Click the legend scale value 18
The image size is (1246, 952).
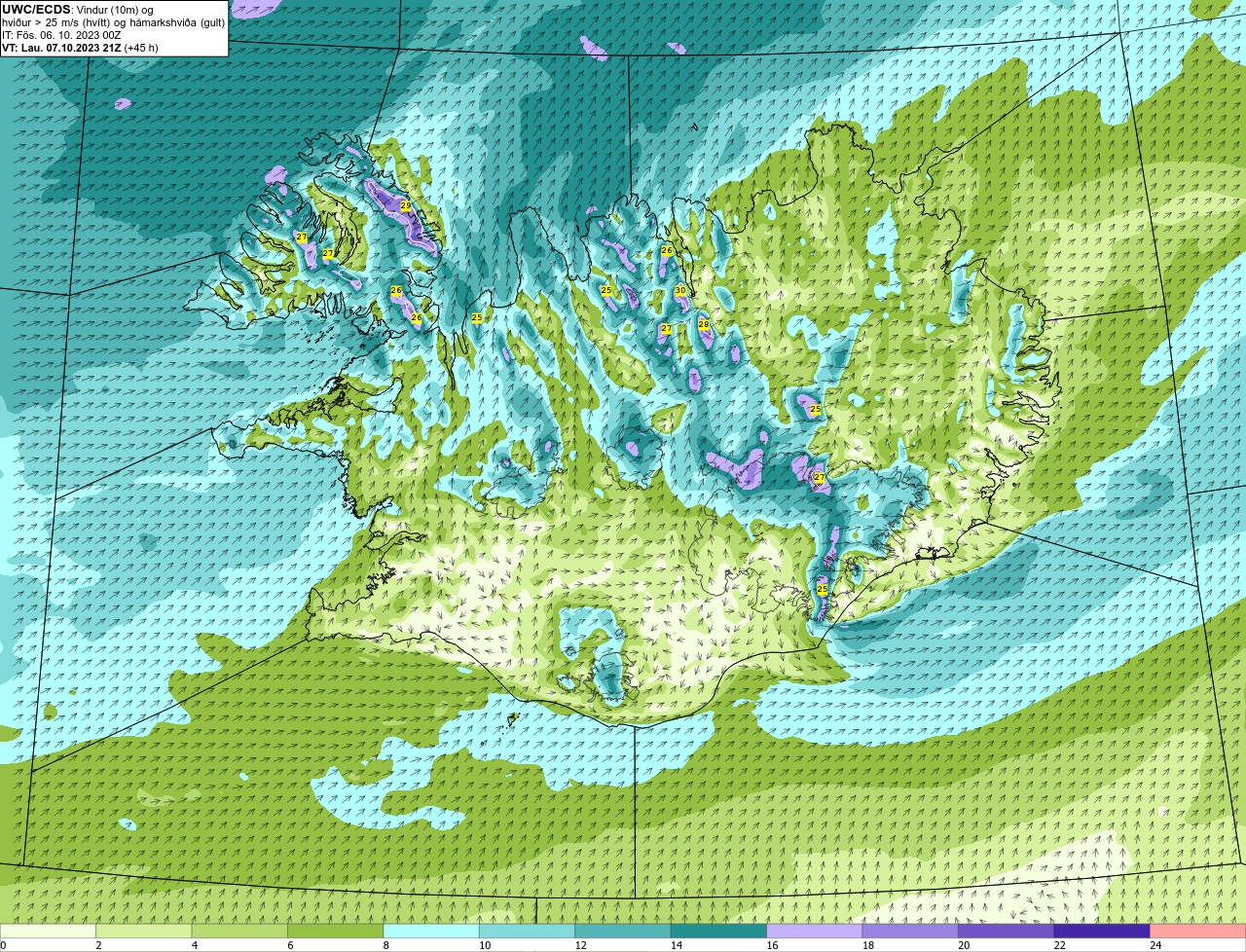tap(868, 945)
